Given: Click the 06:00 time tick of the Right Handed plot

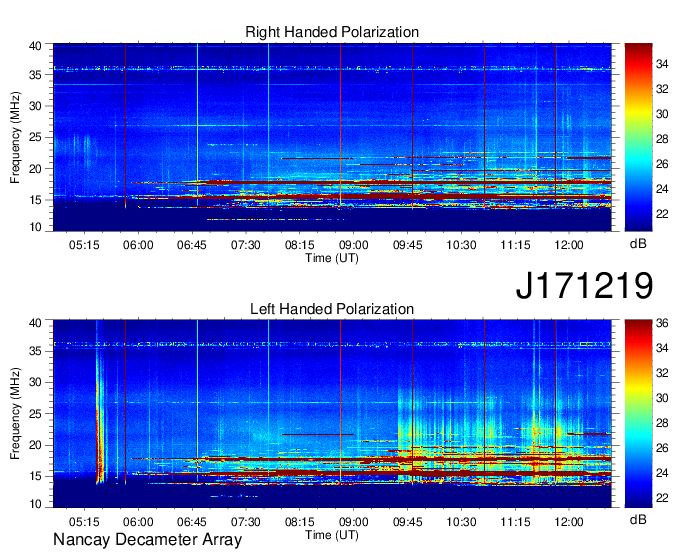Looking at the screenshot, I should point(138,245).
